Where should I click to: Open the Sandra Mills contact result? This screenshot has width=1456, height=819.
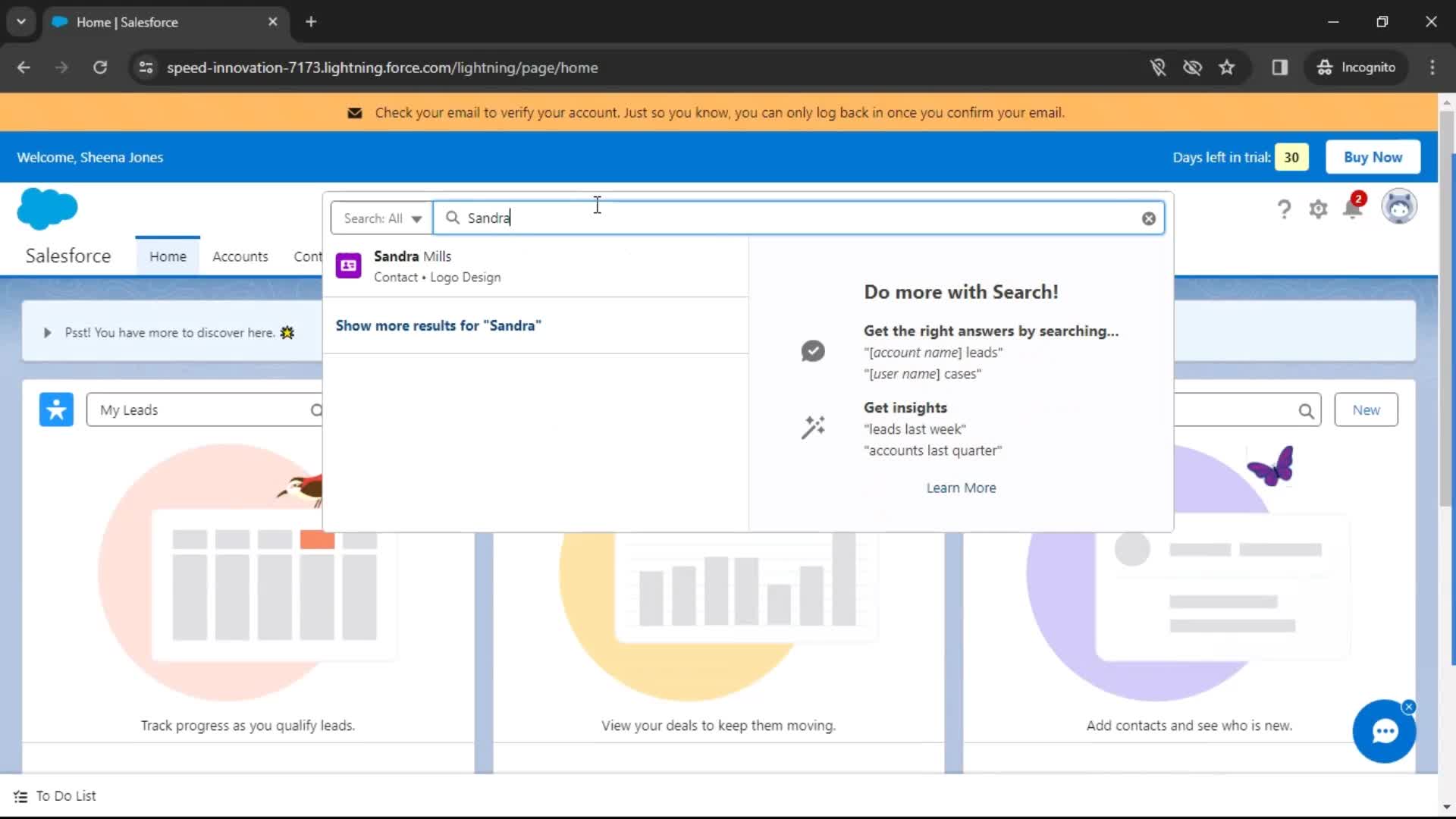point(535,266)
